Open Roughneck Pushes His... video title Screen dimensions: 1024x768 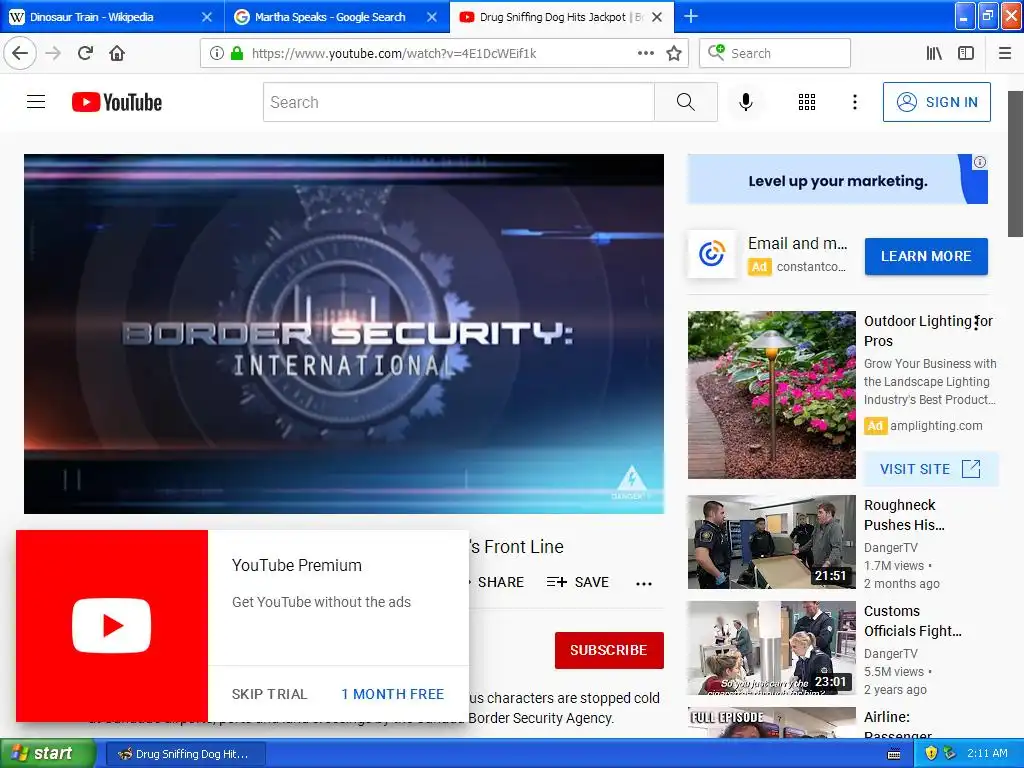(x=904, y=515)
